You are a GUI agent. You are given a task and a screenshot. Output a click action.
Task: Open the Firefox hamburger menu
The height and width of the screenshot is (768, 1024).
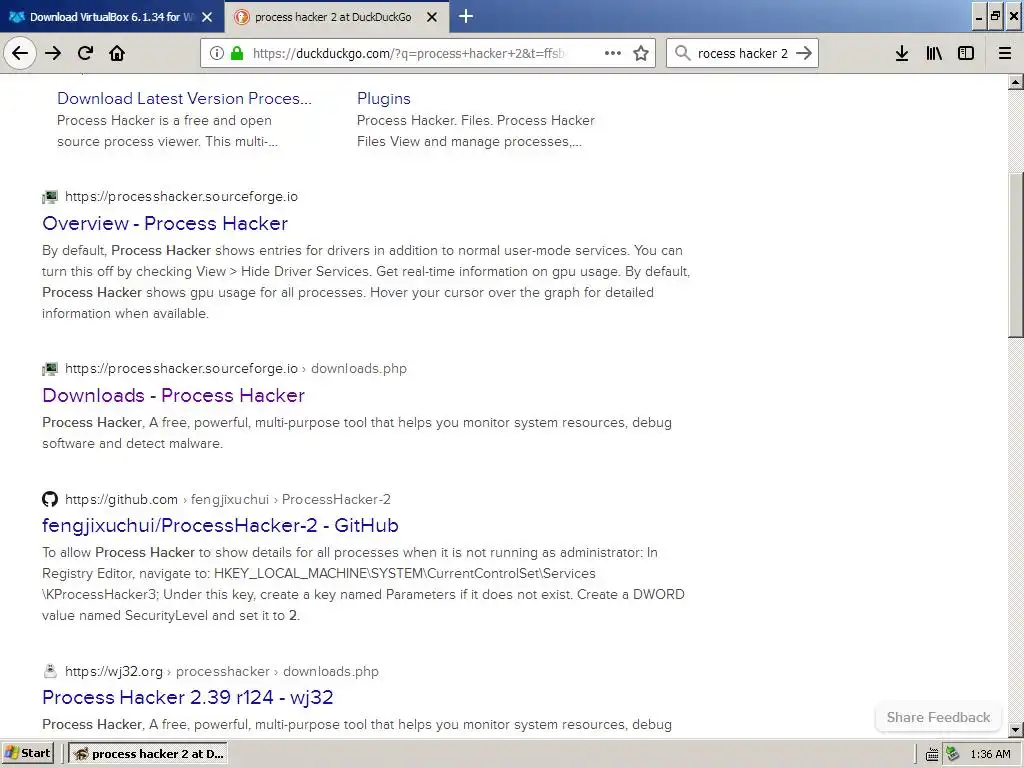point(1005,53)
